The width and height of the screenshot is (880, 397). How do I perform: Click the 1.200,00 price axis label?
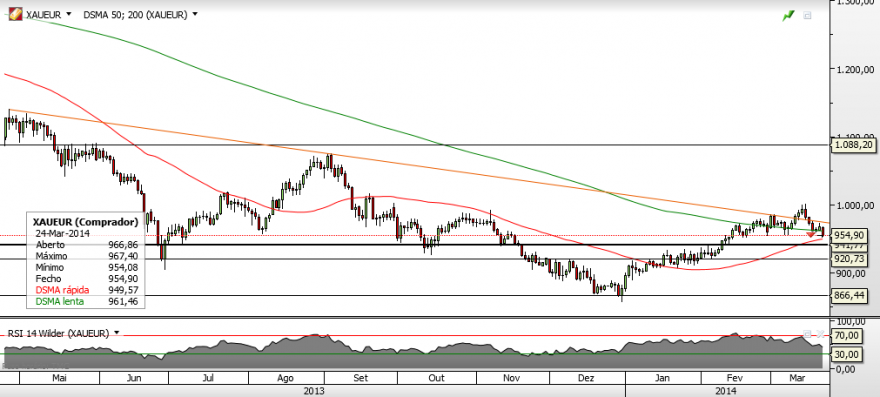click(x=855, y=69)
